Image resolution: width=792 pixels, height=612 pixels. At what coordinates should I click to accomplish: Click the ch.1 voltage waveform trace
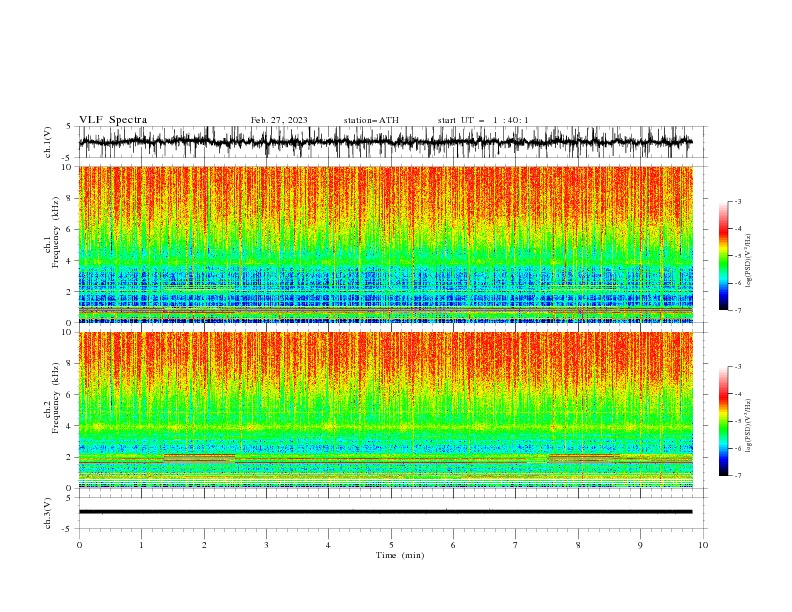click(385, 142)
